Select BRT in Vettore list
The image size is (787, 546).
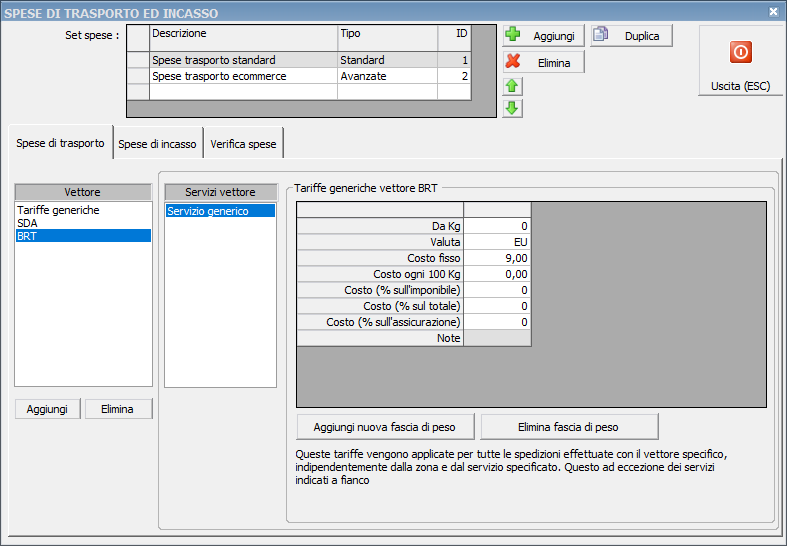[83, 236]
